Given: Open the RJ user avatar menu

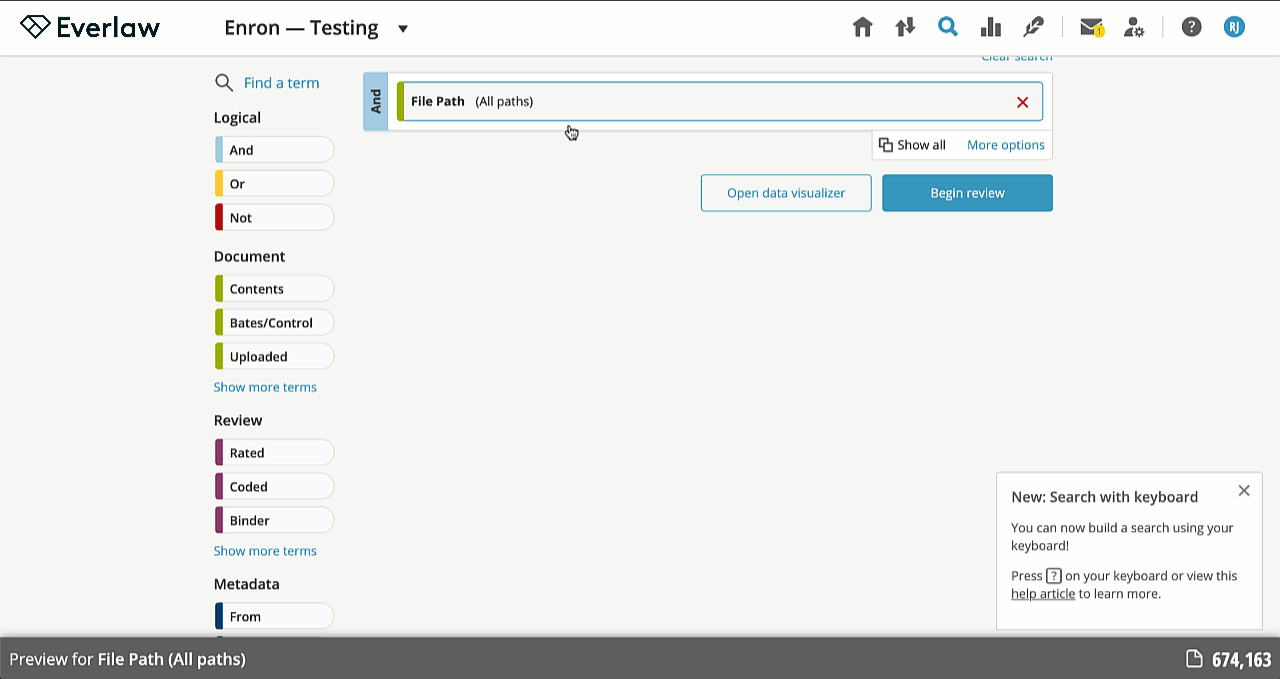Looking at the screenshot, I should [1234, 27].
